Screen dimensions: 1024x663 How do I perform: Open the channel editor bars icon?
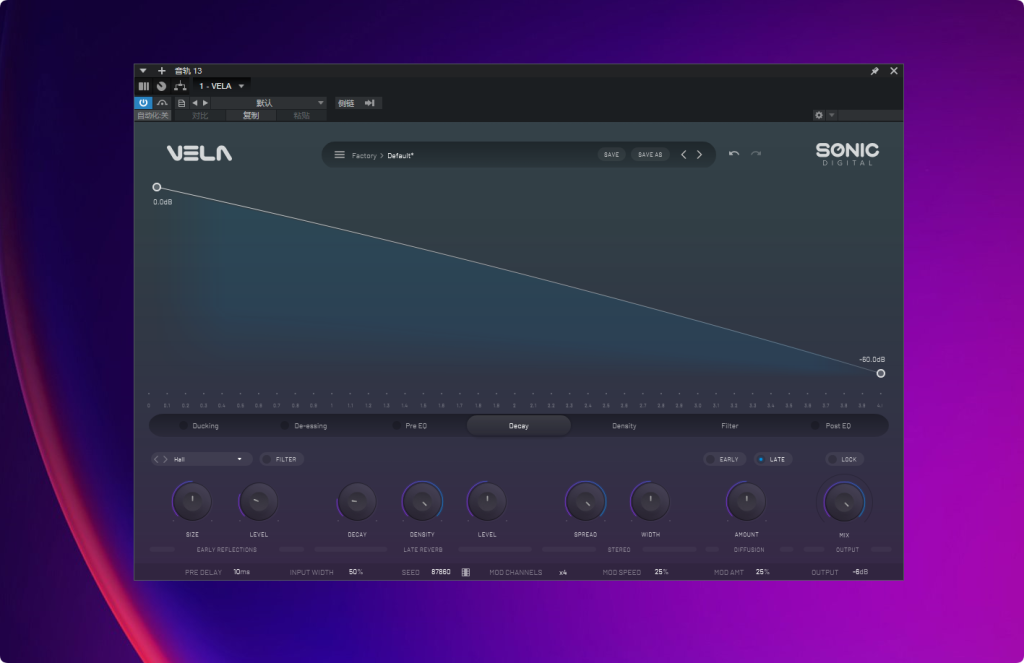[144, 86]
